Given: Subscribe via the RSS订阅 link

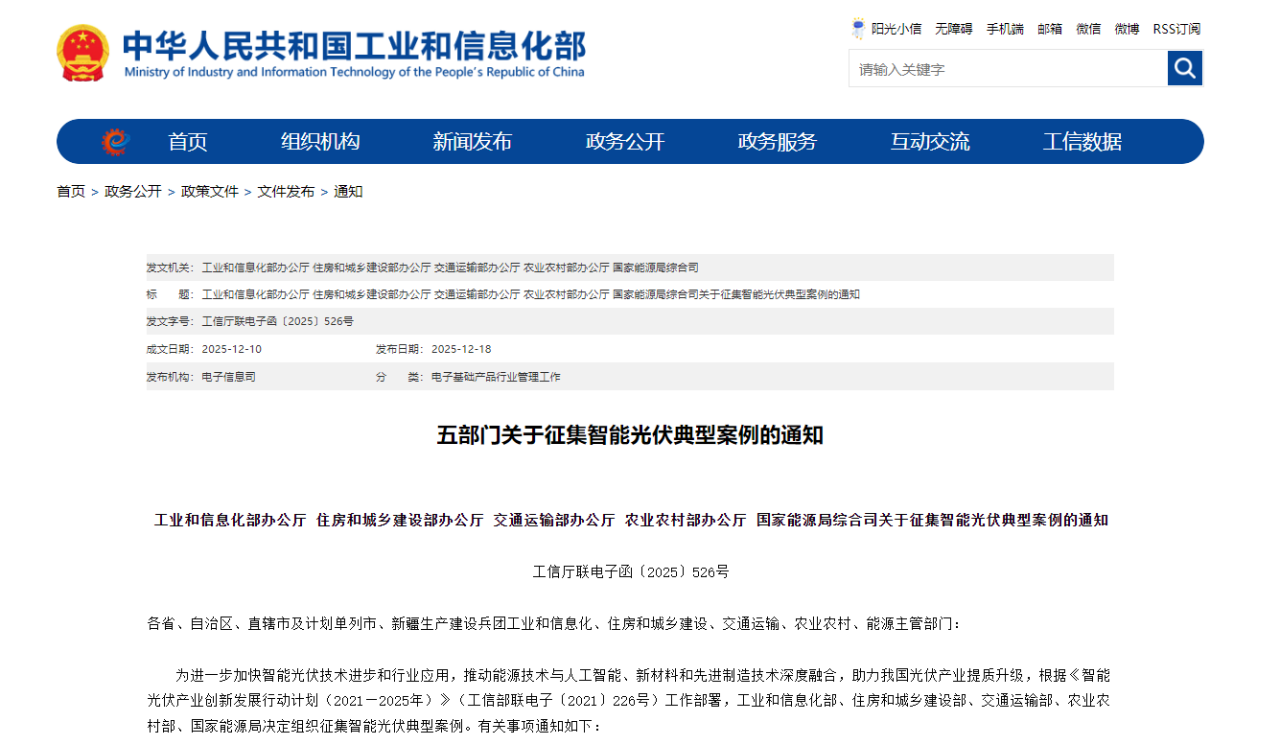Looking at the screenshot, I should pyautogui.click(x=1176, y=29).
